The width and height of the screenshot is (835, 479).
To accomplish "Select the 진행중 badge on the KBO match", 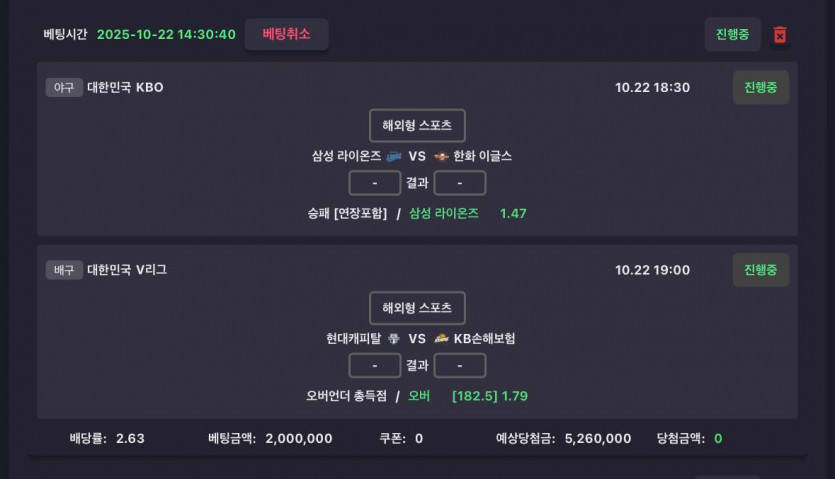I will (760, 87).
